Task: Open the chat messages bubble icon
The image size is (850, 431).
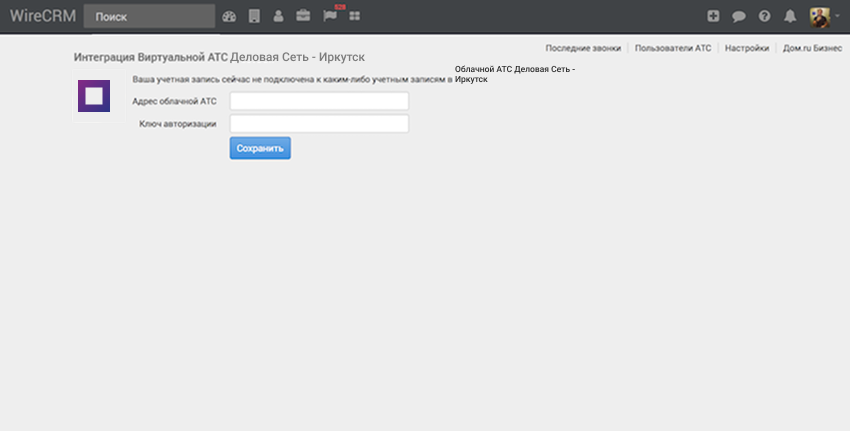Action: 739,16
